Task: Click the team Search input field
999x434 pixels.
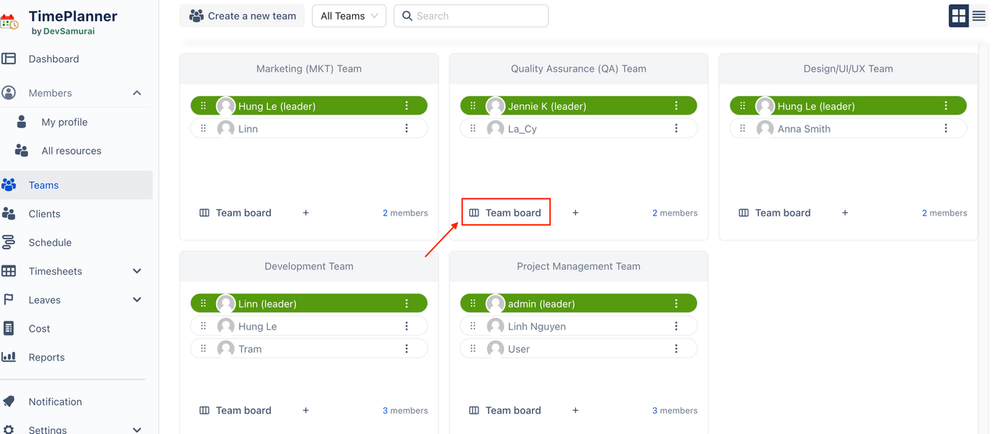Action: (471, 16)
